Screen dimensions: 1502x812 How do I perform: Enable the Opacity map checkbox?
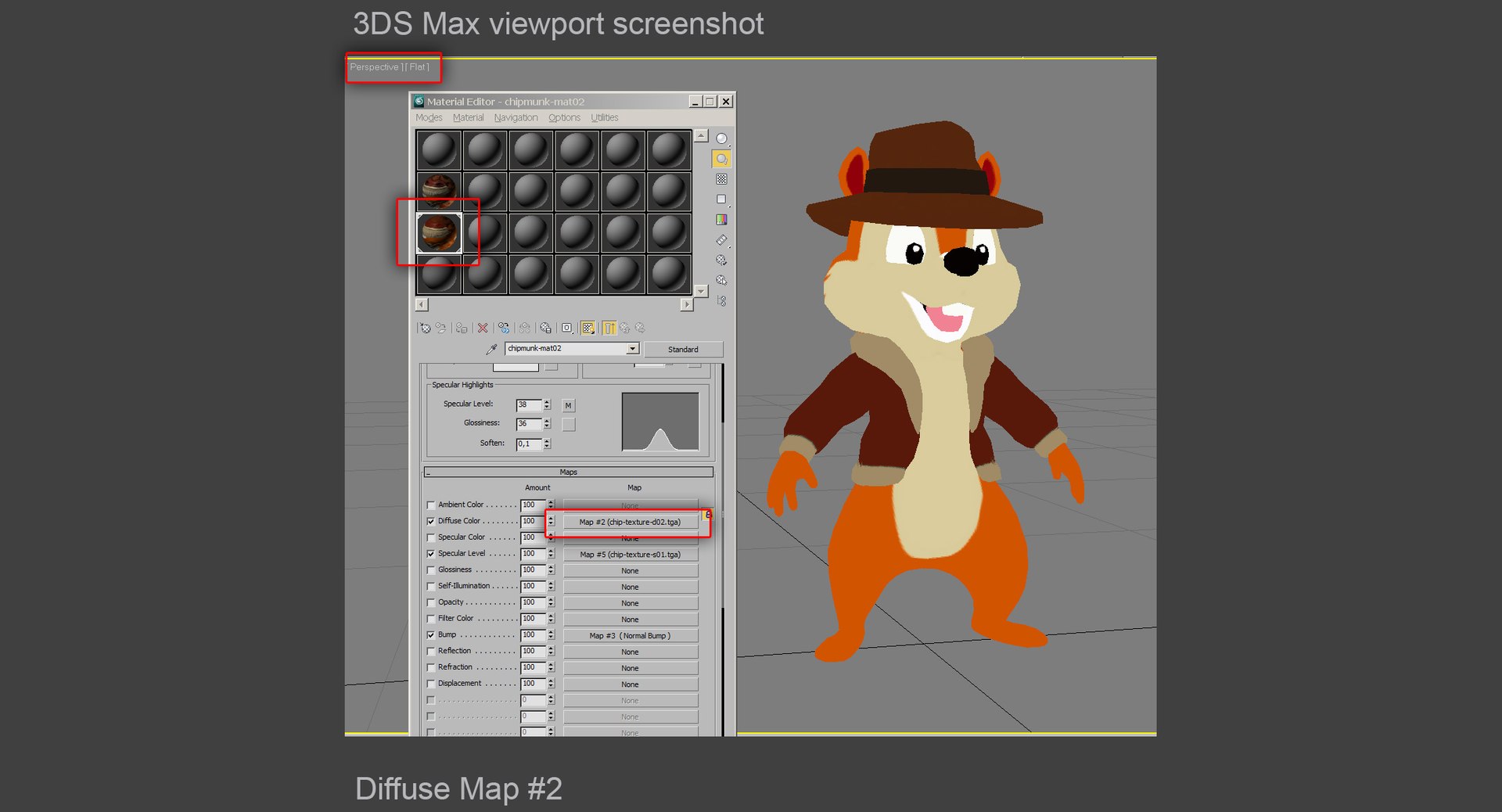(431, 603)
